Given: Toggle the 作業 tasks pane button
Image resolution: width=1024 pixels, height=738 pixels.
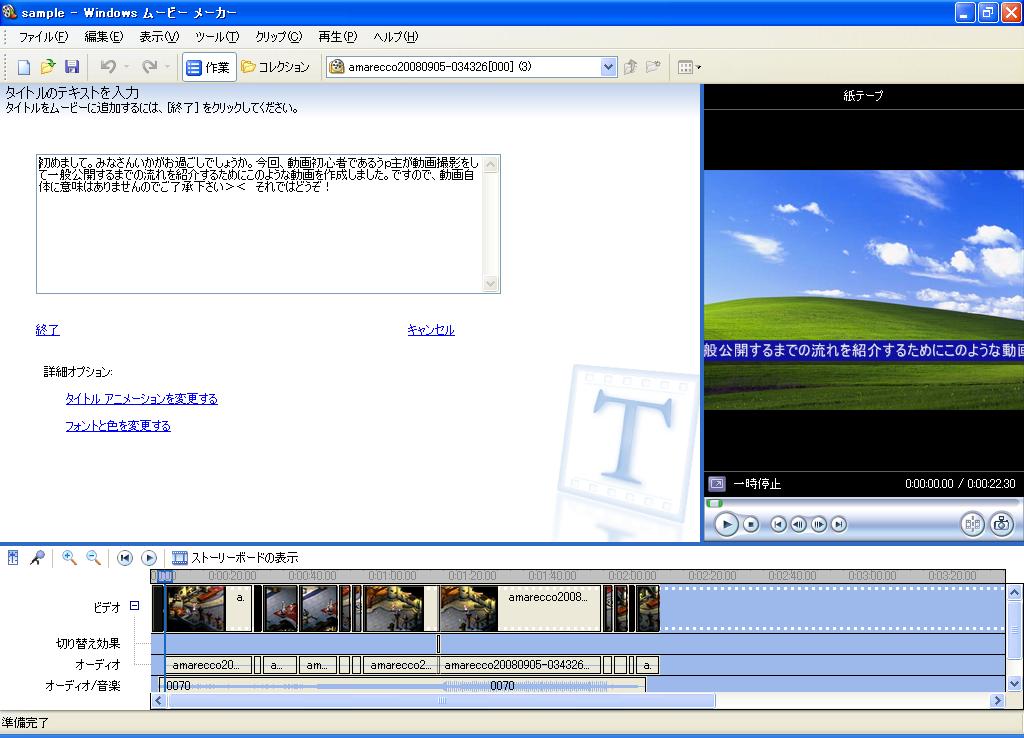Looking at the screenshot, I should [x=209, y=67].
